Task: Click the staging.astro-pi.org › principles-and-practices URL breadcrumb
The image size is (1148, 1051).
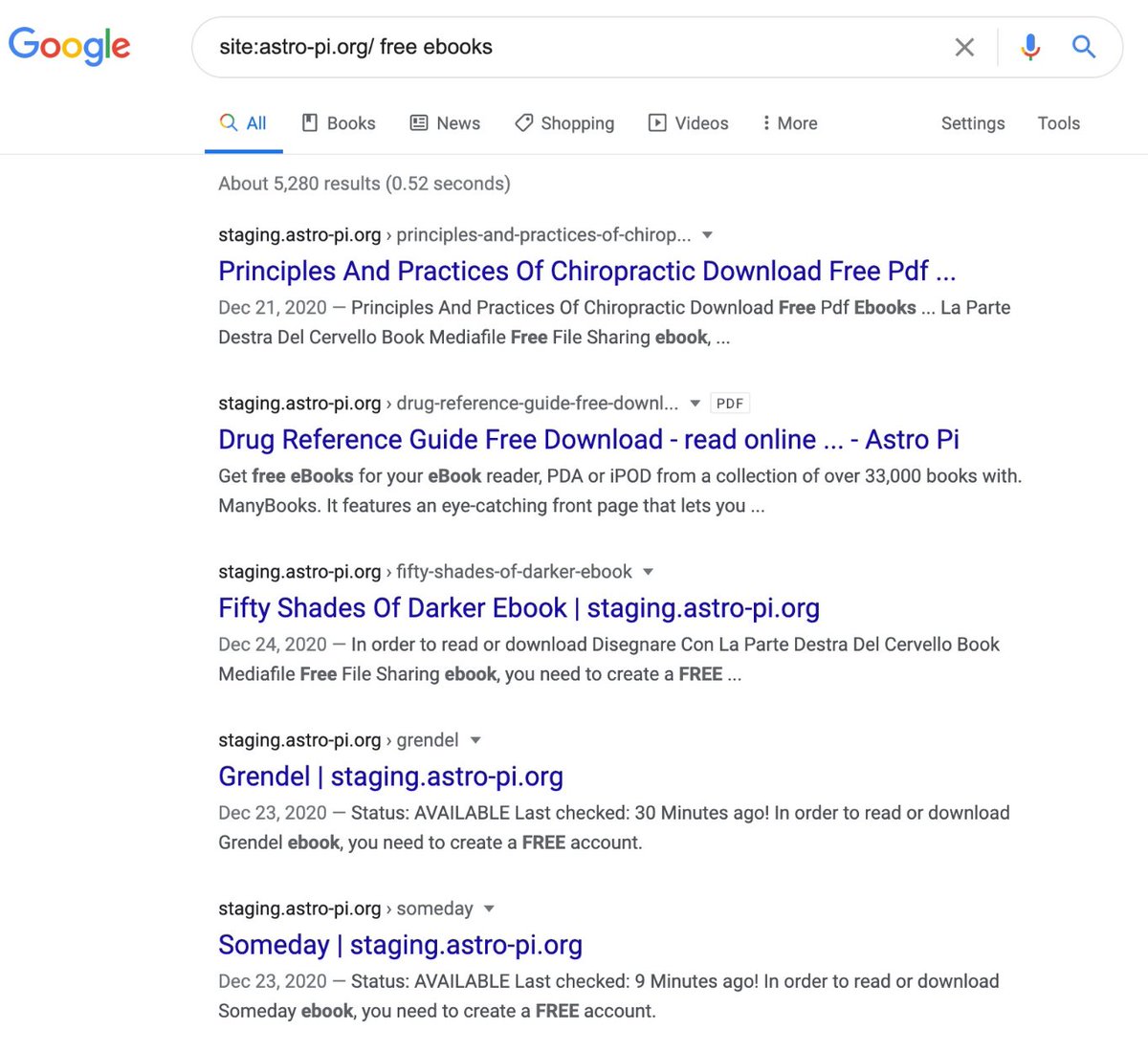Action: click(454, 235)
